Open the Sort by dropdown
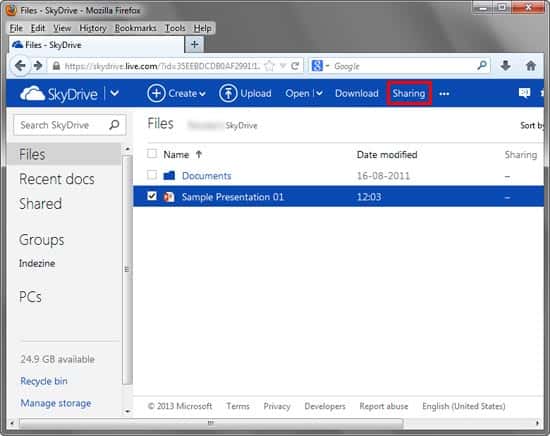Viewport: 550px width, 436px height. 532,125
